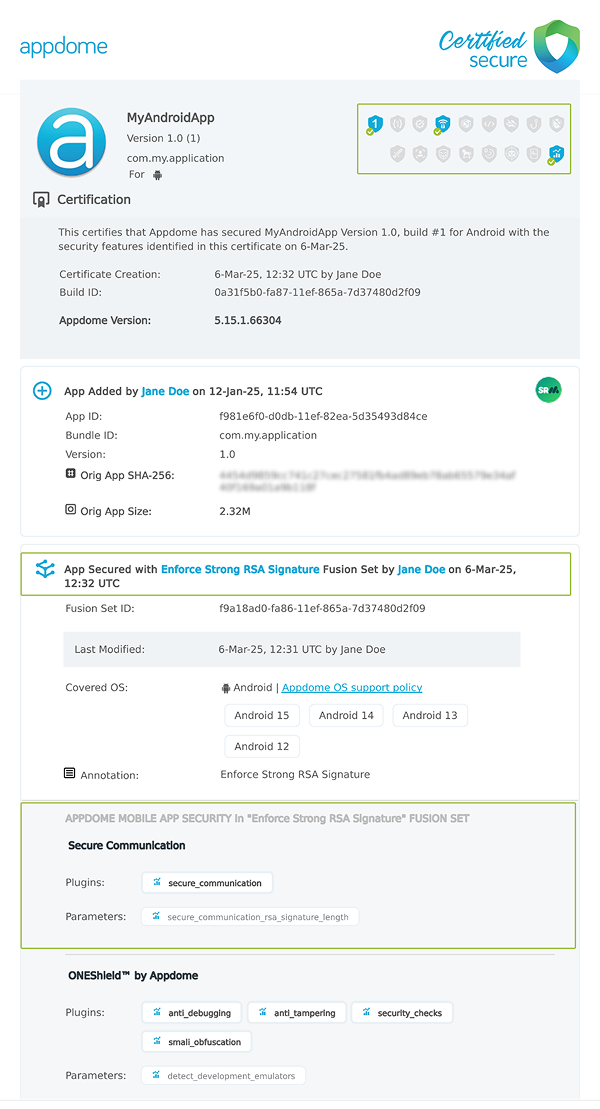Click the green SRM circular icon

548,390
